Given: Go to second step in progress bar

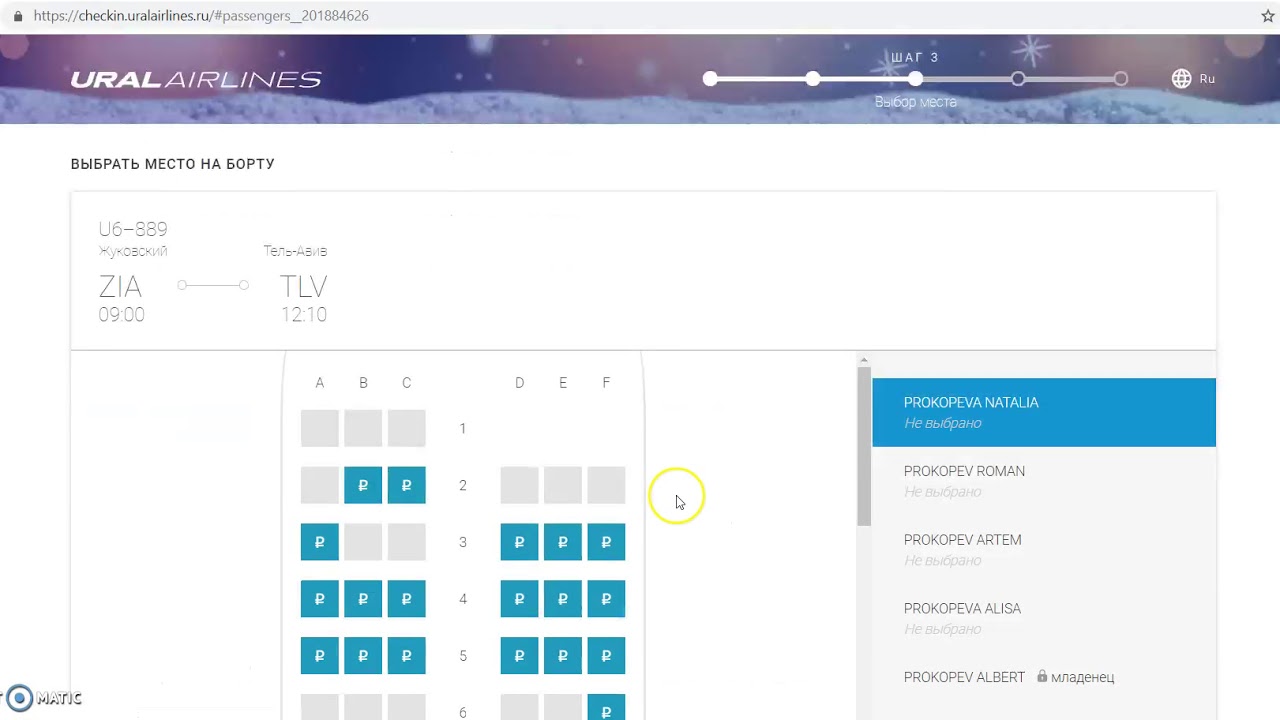Looking at the screenshot, I should pyautogui.click(x=813, y=79).
